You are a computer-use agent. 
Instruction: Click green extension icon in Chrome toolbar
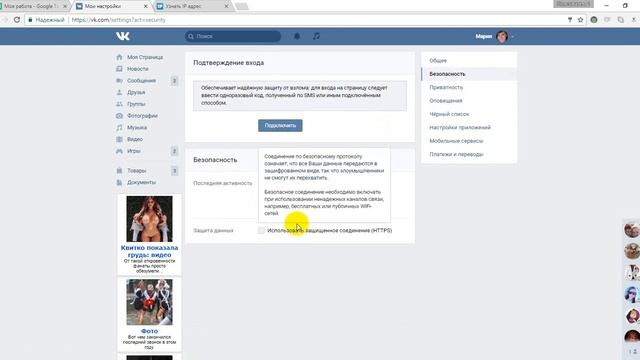[594, 20]
